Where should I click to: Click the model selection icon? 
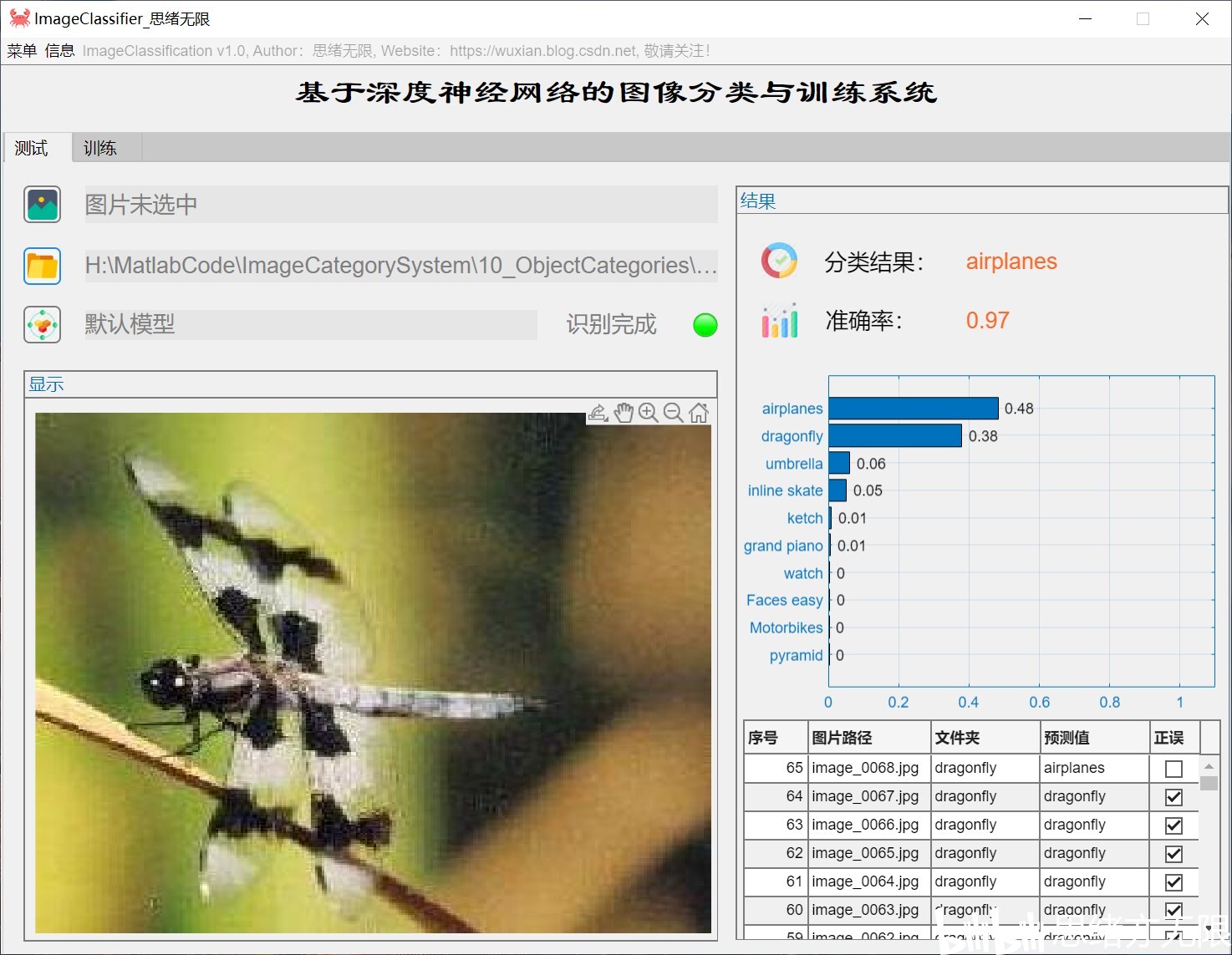pos(43,324)
